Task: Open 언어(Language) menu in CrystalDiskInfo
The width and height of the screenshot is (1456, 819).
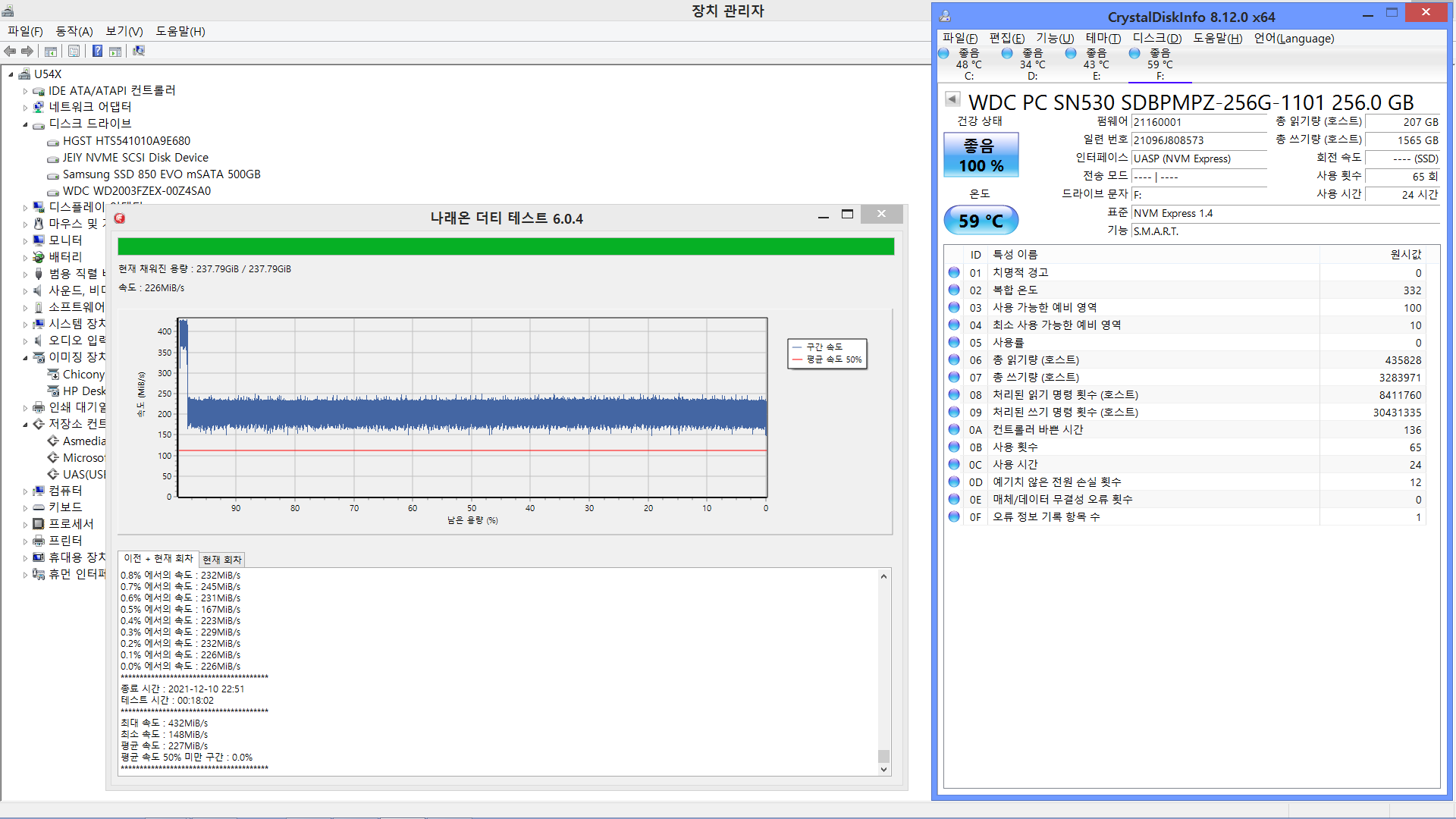Action: coord(1294,38)
